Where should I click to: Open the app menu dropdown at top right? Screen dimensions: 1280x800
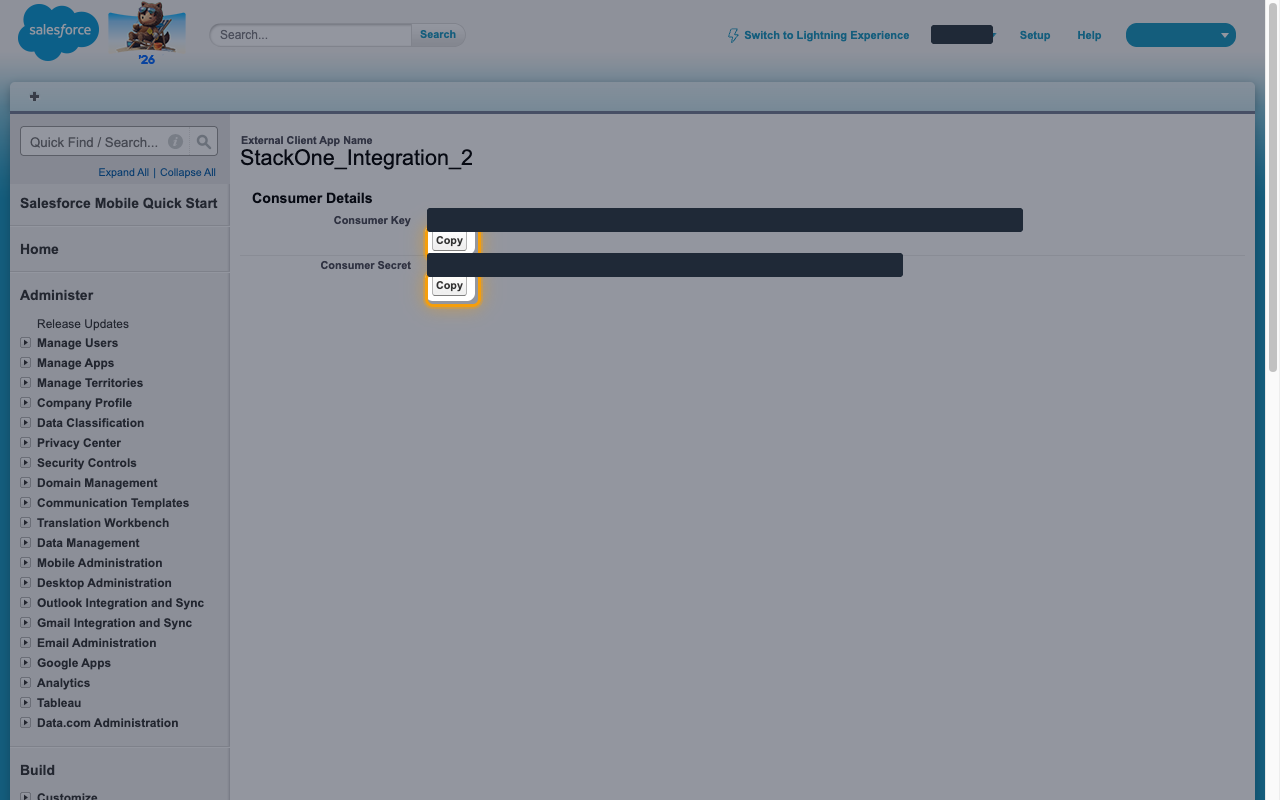(x=1181, y=35)
